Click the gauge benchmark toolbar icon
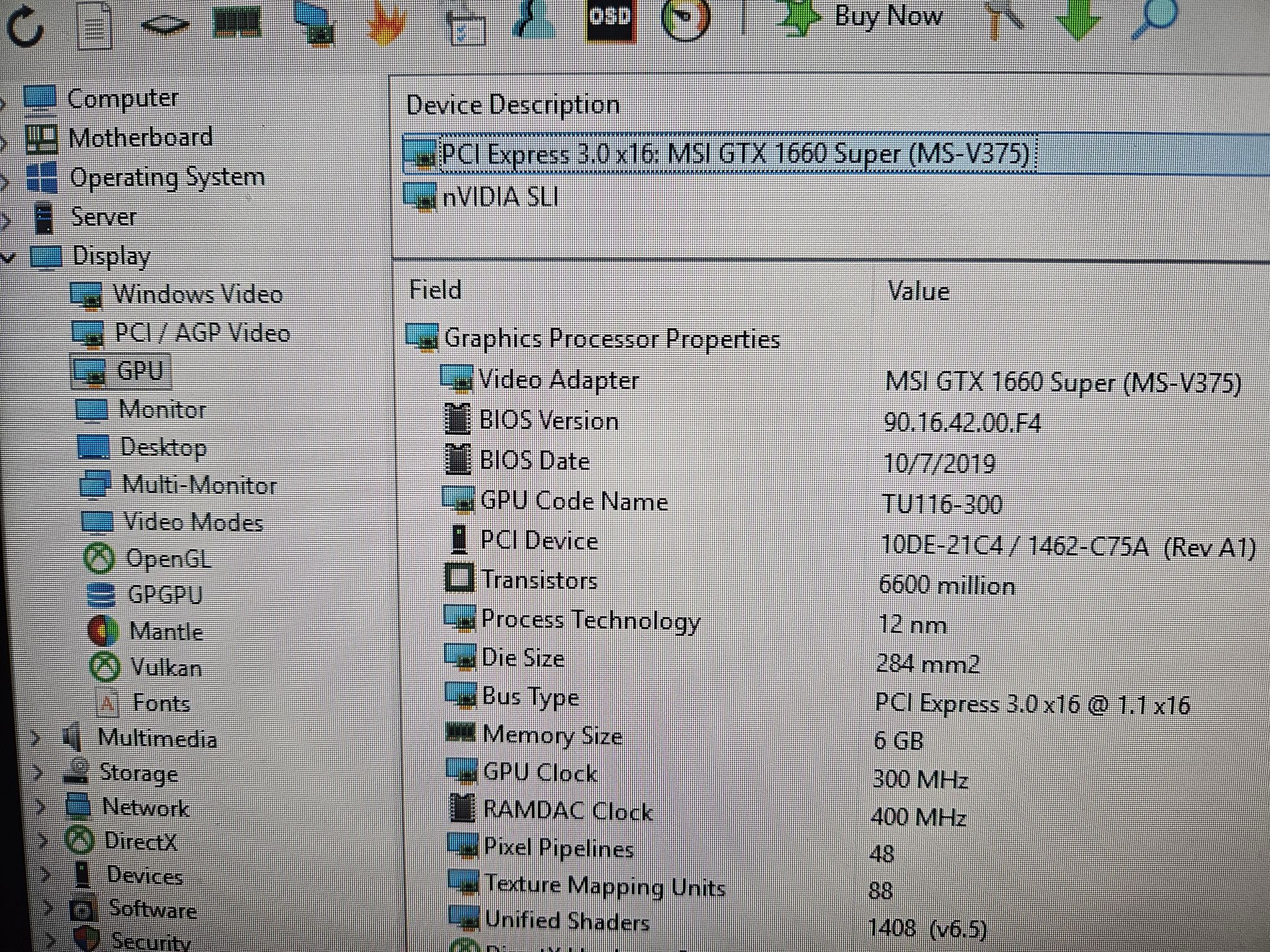The width and height of the screenshot is (1270, 952). point(686,20)
